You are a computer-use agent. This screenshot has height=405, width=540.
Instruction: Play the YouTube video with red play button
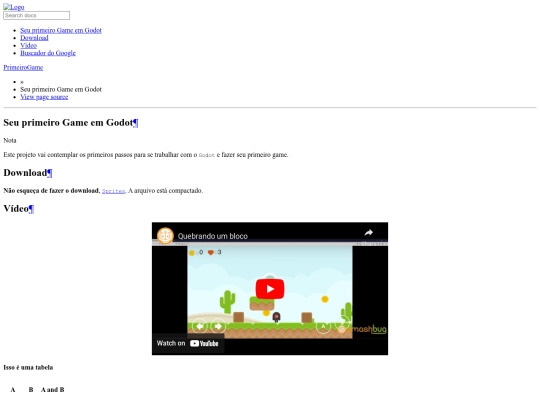pos(270,289)
